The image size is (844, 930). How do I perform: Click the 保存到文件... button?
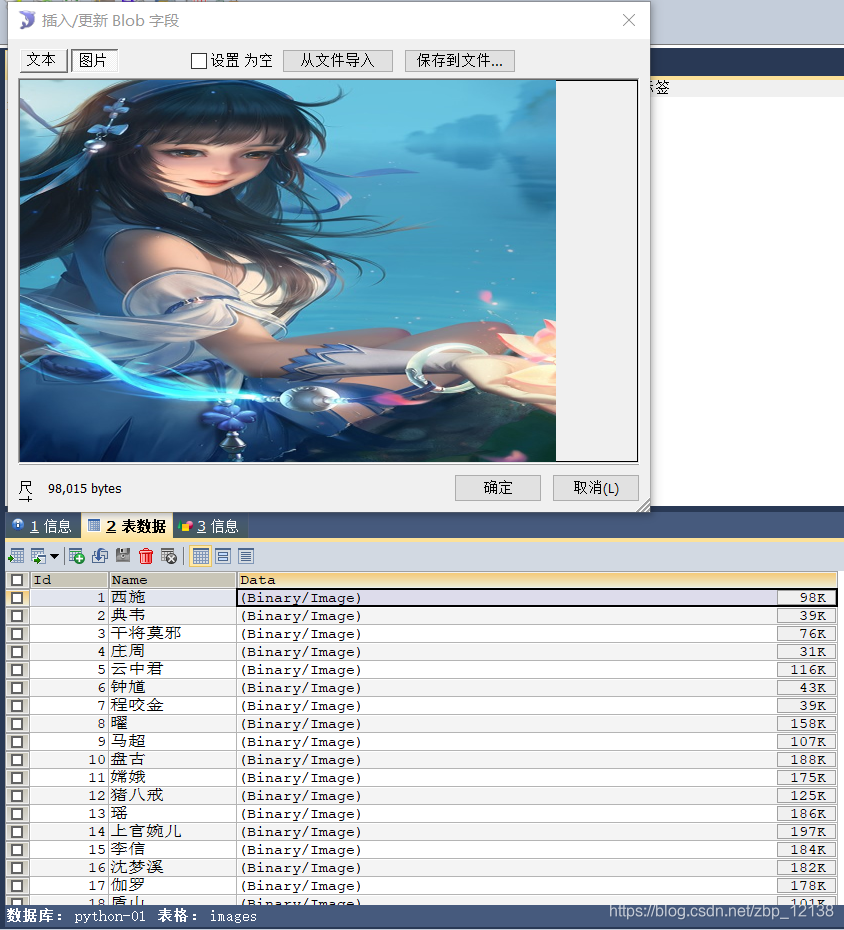tap(460, 60)
